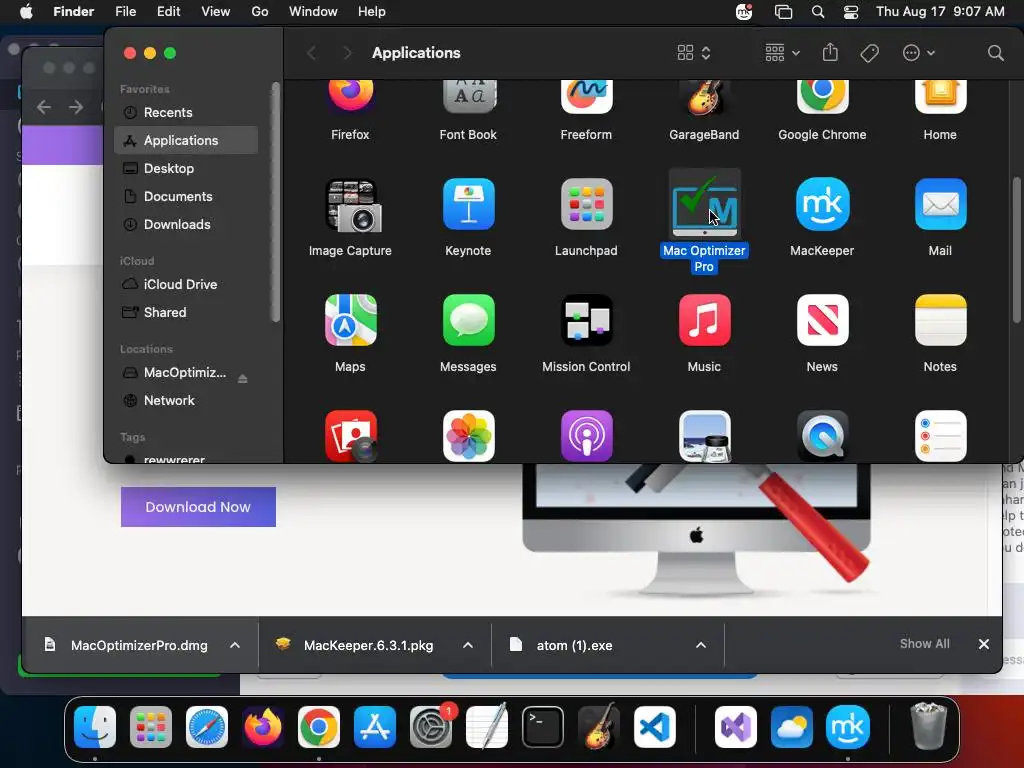This screenshot has width=1024, height=768.
Task: Open the View menu
Action: [216, 12]
